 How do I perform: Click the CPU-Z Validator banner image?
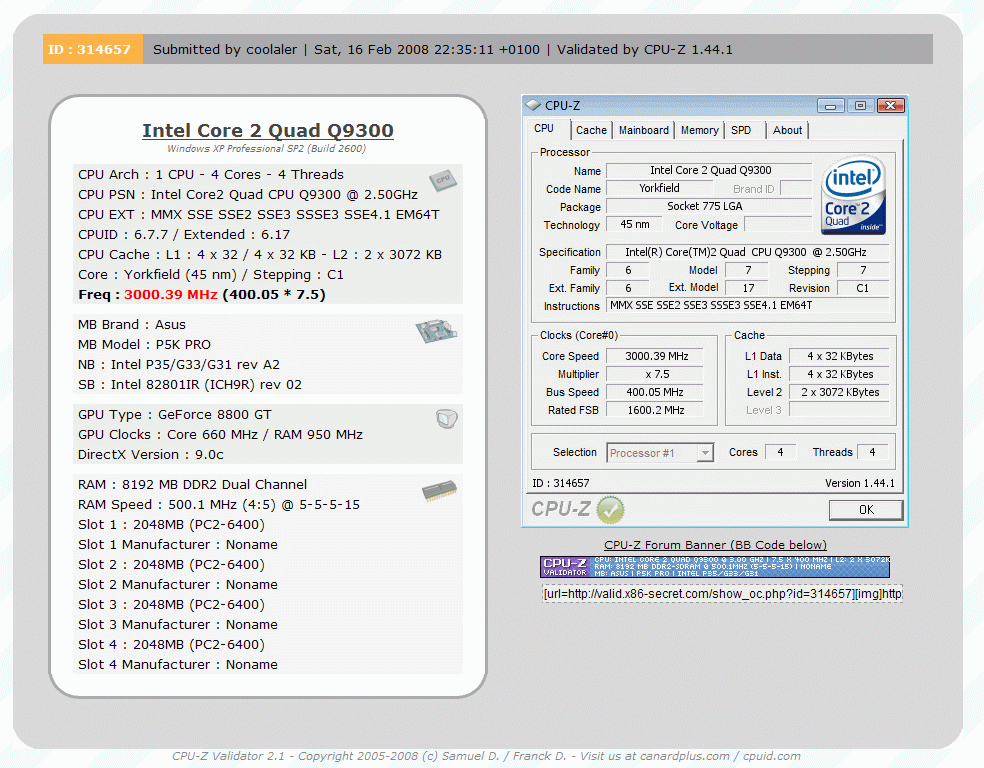tap(715, 567)
